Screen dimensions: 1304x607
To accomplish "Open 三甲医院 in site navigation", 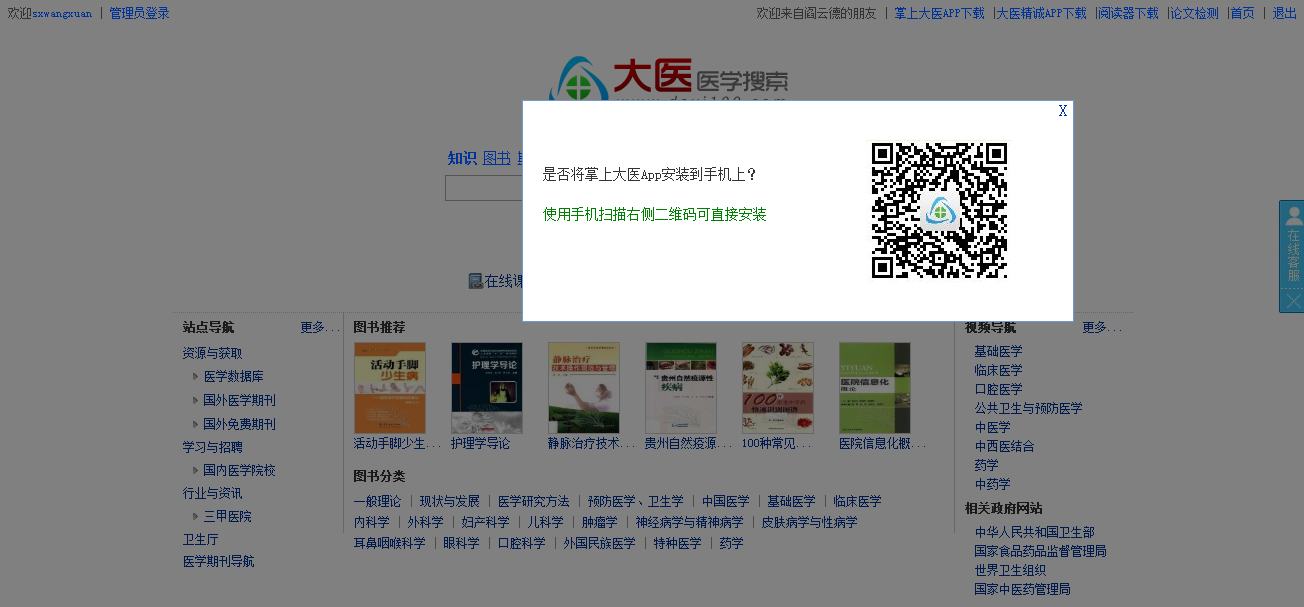I will coord(228,516).
